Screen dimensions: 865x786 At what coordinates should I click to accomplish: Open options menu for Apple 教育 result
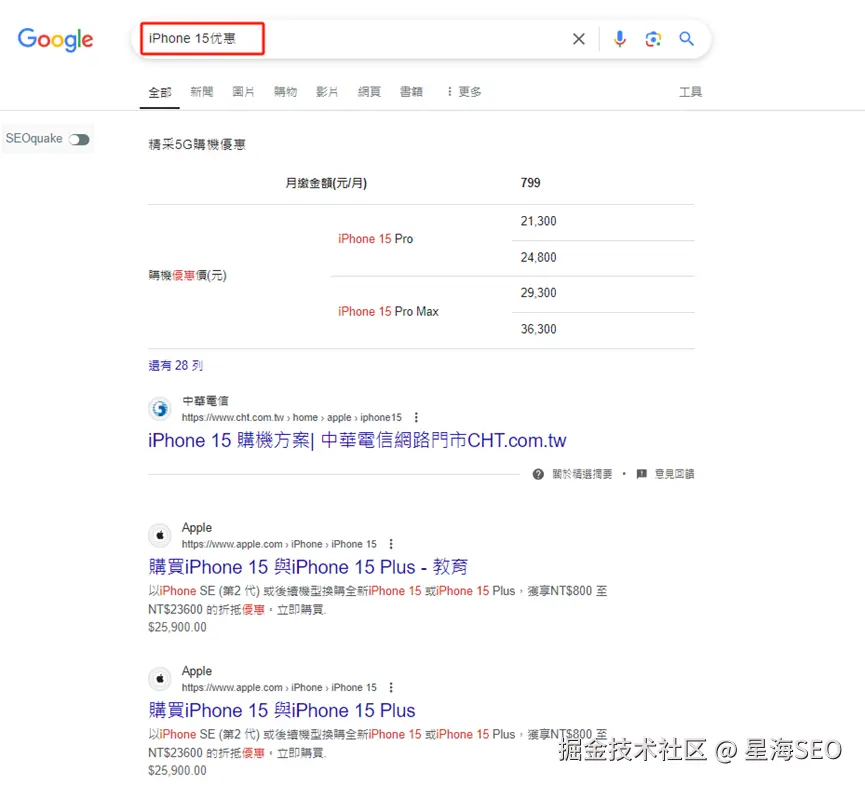(391, 544)
